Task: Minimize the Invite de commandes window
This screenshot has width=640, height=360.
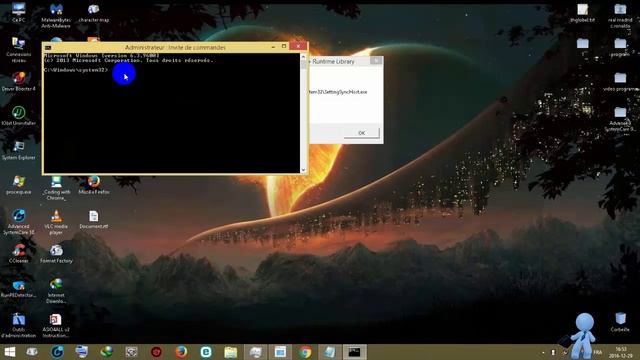Action: point(273,47)
